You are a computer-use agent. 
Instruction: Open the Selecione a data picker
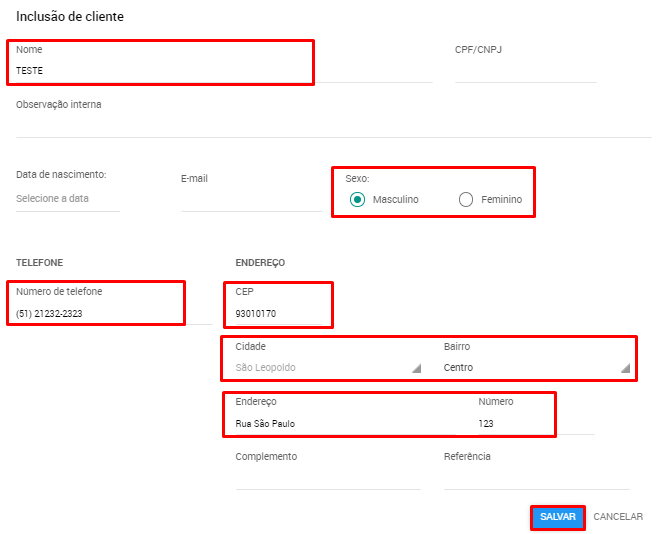(68, 199)
